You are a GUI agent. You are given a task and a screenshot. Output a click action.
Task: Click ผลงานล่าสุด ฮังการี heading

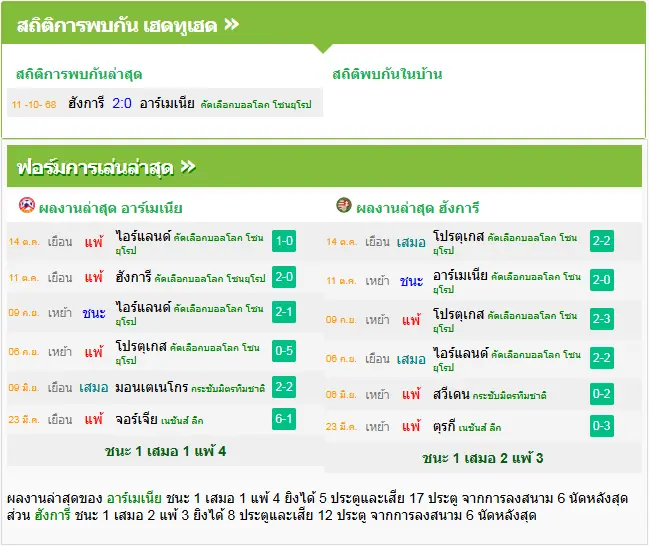[x=418, y=208]
